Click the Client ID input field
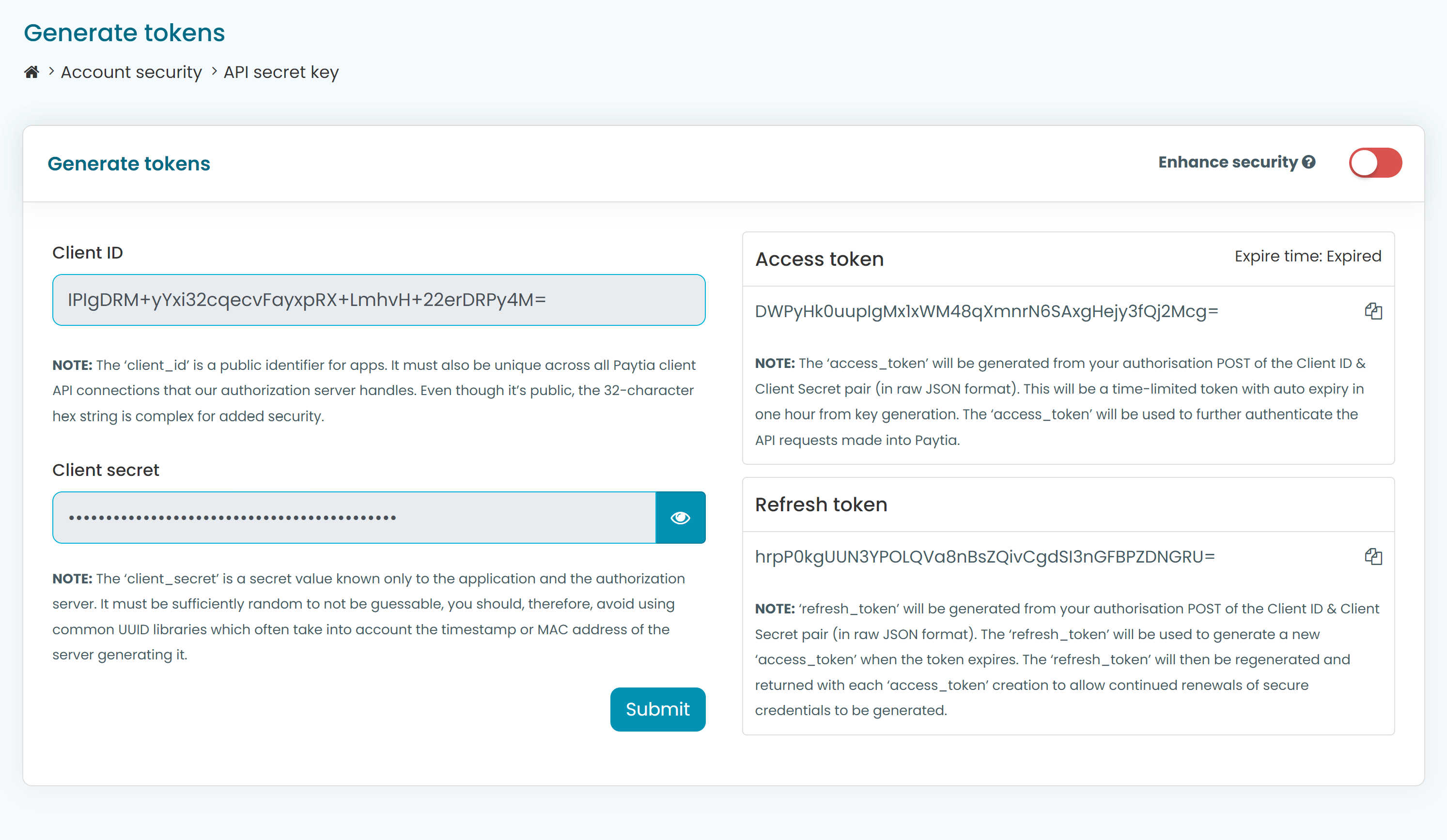The image size is (1447, 840). coord(379,300)
